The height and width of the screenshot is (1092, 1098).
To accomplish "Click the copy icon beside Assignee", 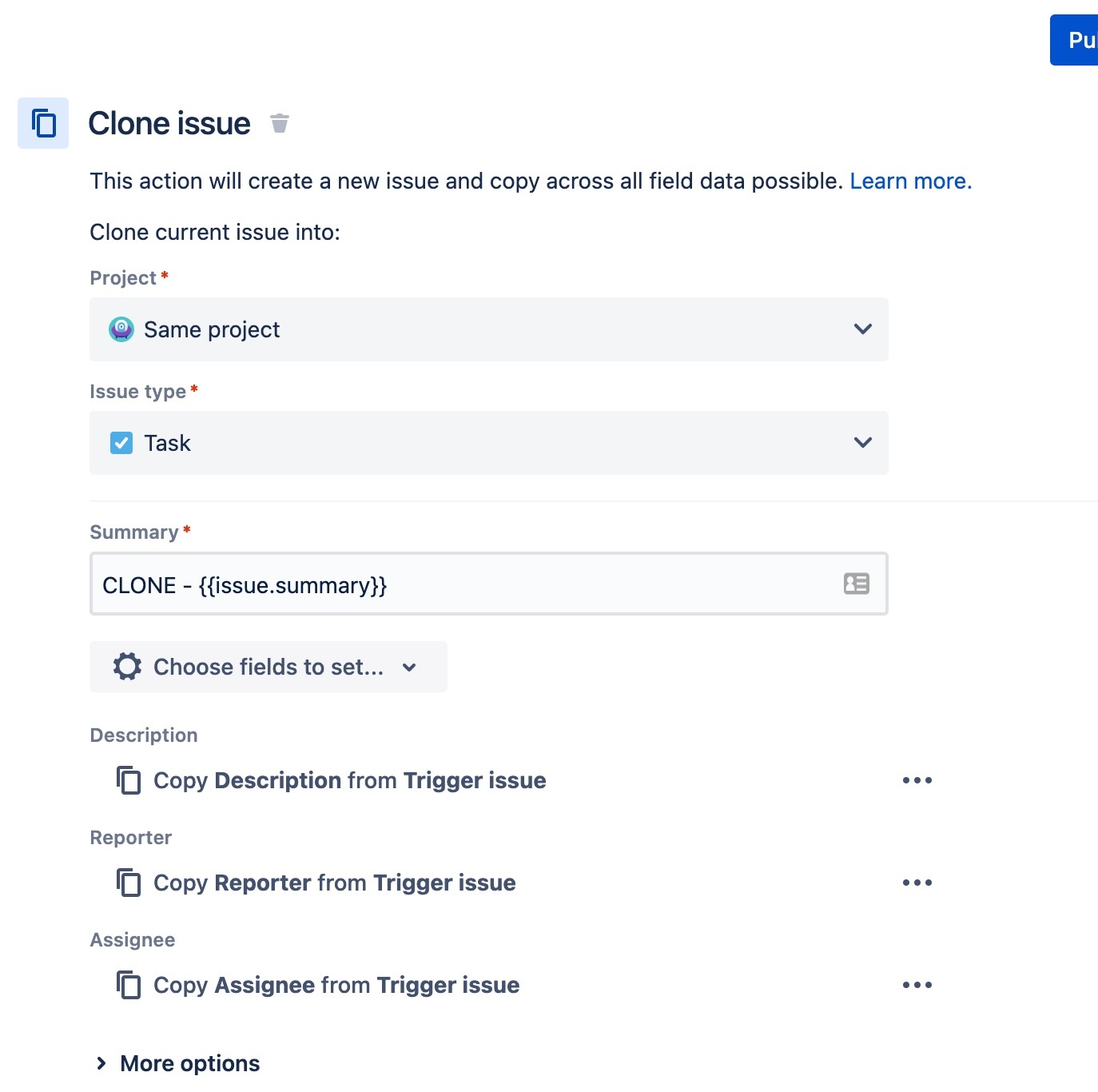I will click(x=129, y=985).
